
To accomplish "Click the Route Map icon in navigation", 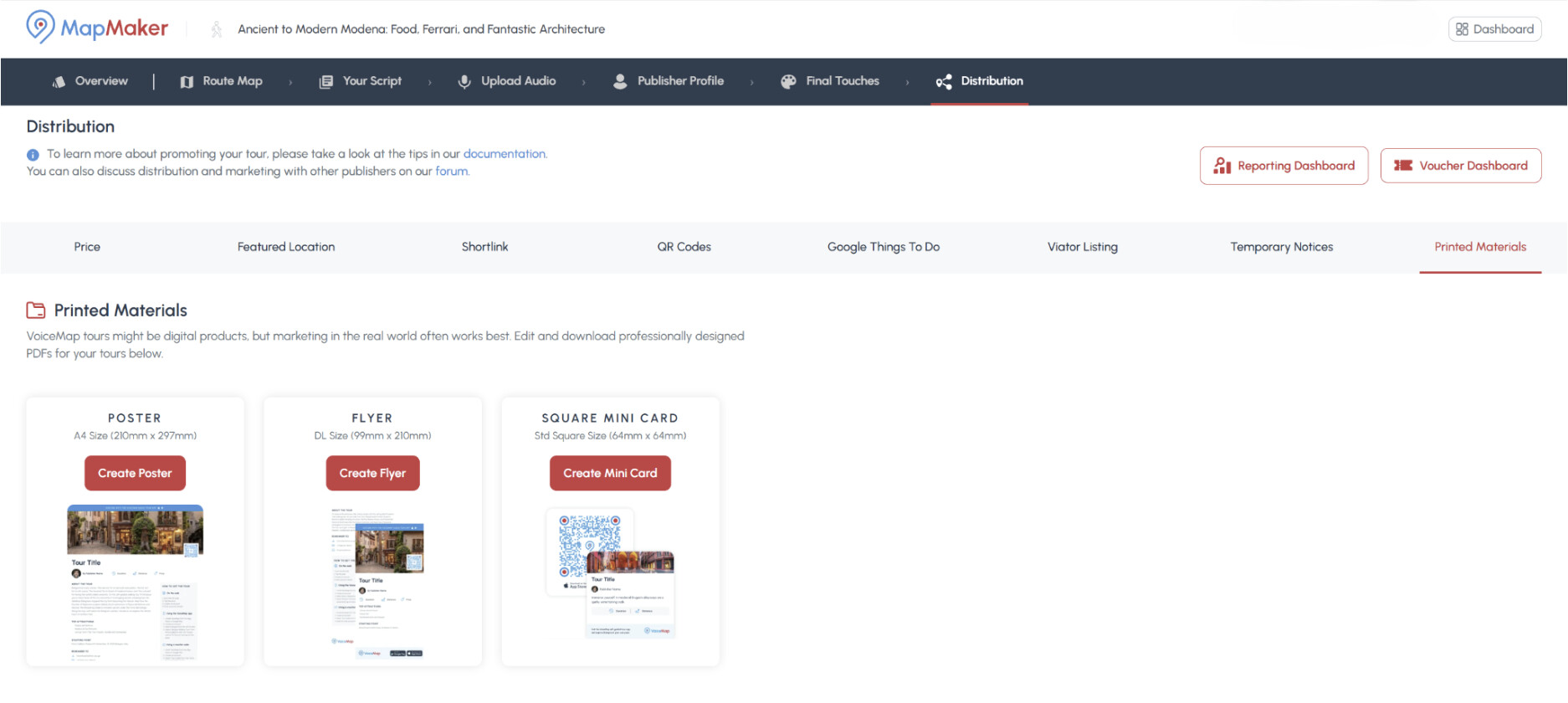I will tap(187, 81).
